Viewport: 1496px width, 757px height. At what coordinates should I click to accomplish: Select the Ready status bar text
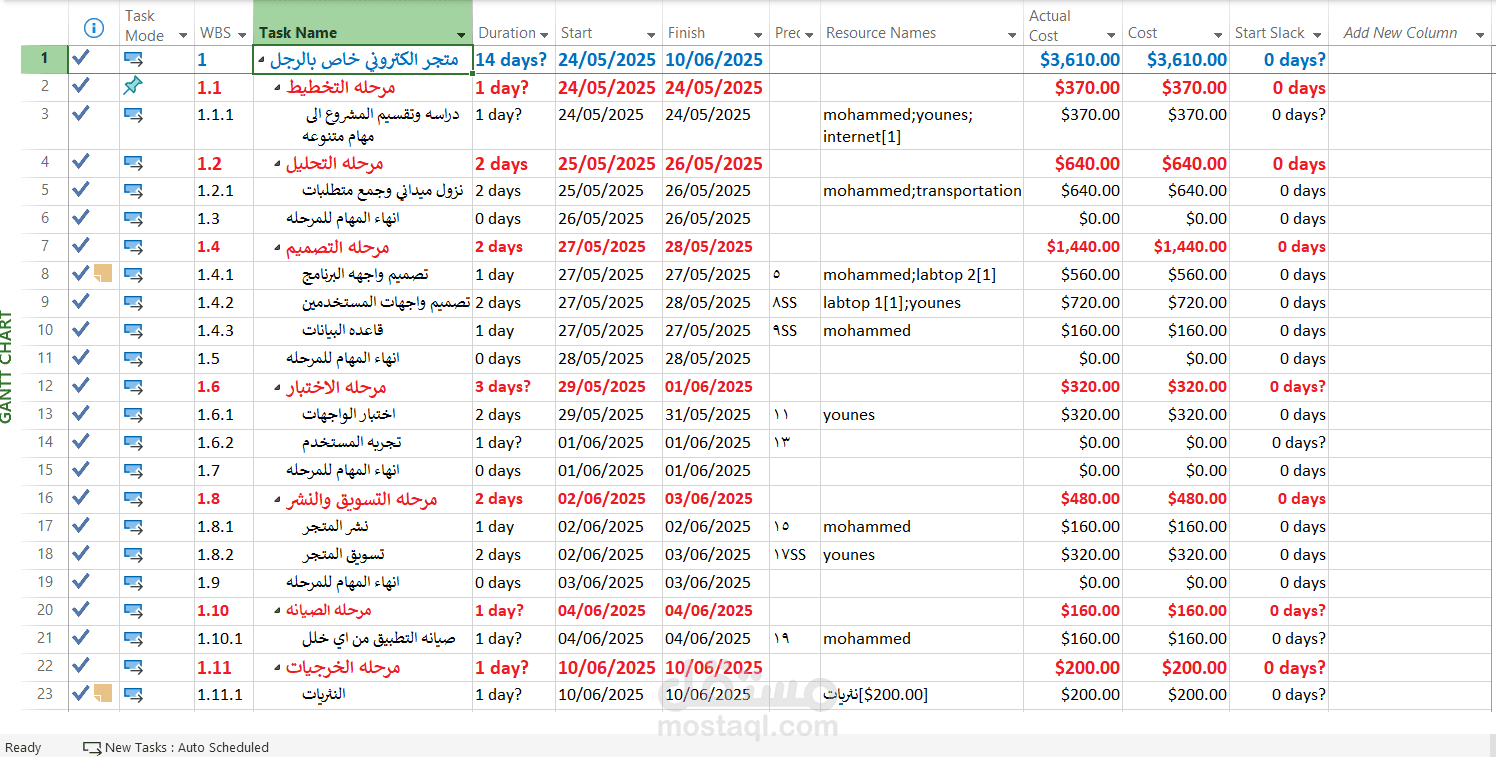coord(24,747)
